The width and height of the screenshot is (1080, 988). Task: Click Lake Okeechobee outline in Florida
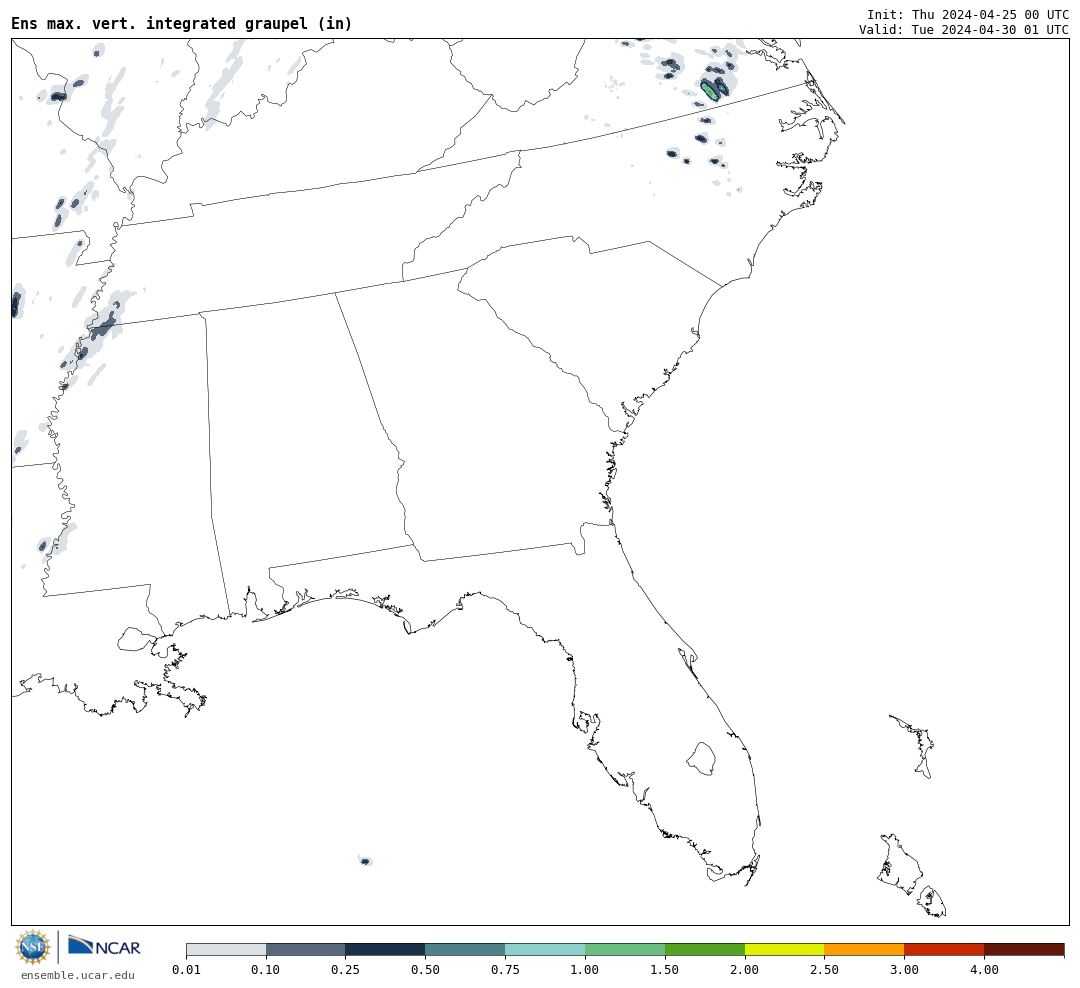(701, 759)
